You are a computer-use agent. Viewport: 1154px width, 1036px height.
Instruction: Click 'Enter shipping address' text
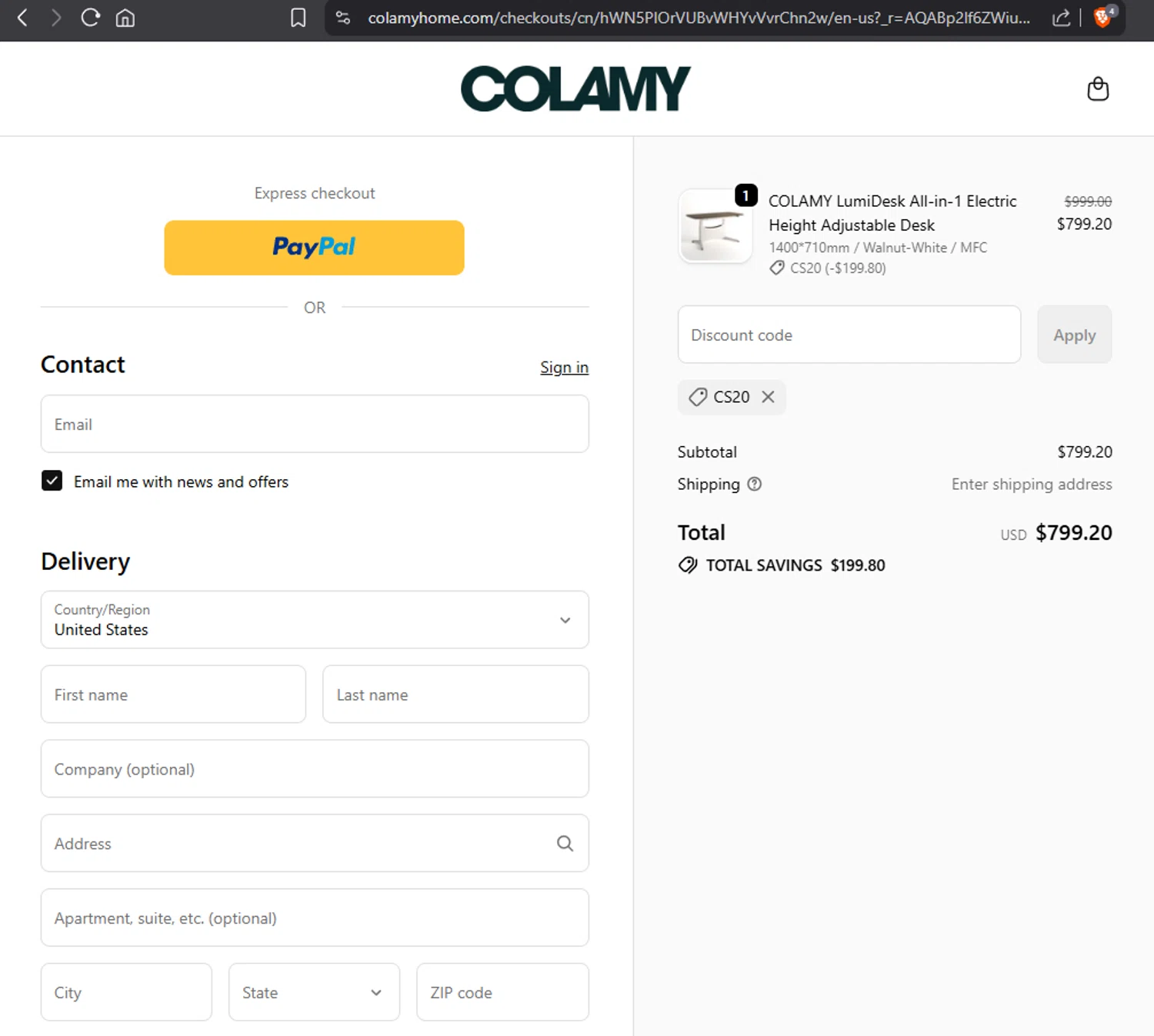click(x=1032, y=484)
